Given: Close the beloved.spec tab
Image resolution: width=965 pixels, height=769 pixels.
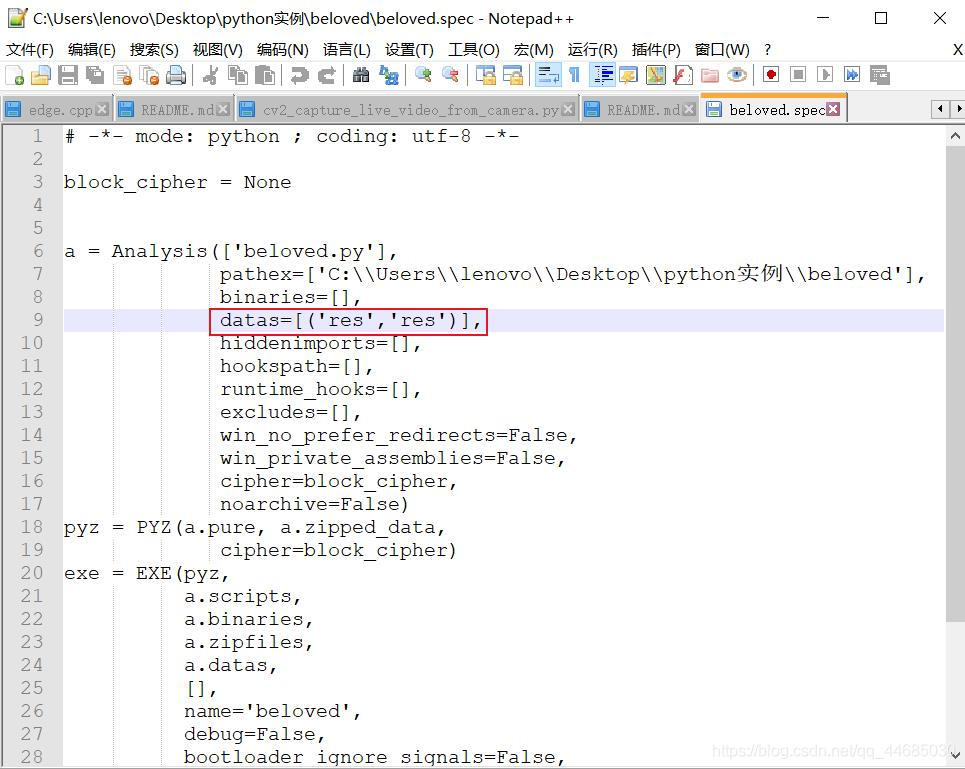Looking at the screenshot, I should [x=833, y=109].
